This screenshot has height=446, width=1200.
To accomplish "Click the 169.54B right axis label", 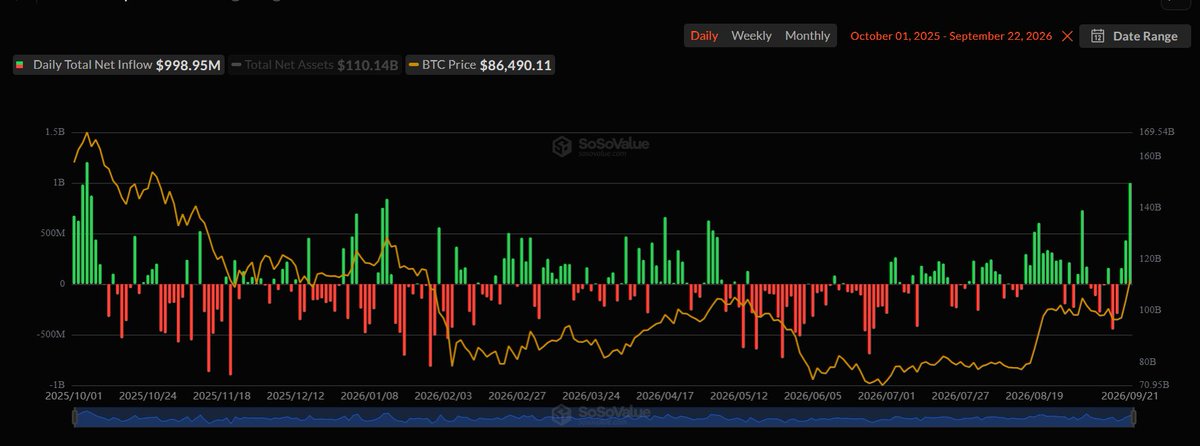I will click(x=1155, y=132).
